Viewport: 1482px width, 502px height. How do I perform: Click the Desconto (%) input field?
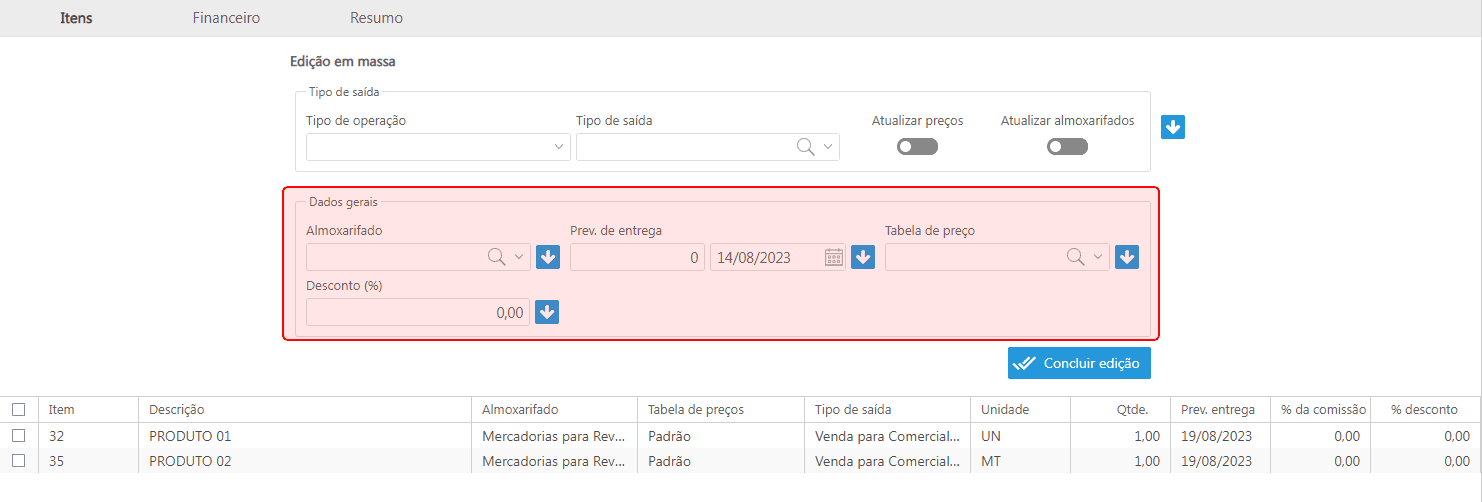(x=417, y=312)
